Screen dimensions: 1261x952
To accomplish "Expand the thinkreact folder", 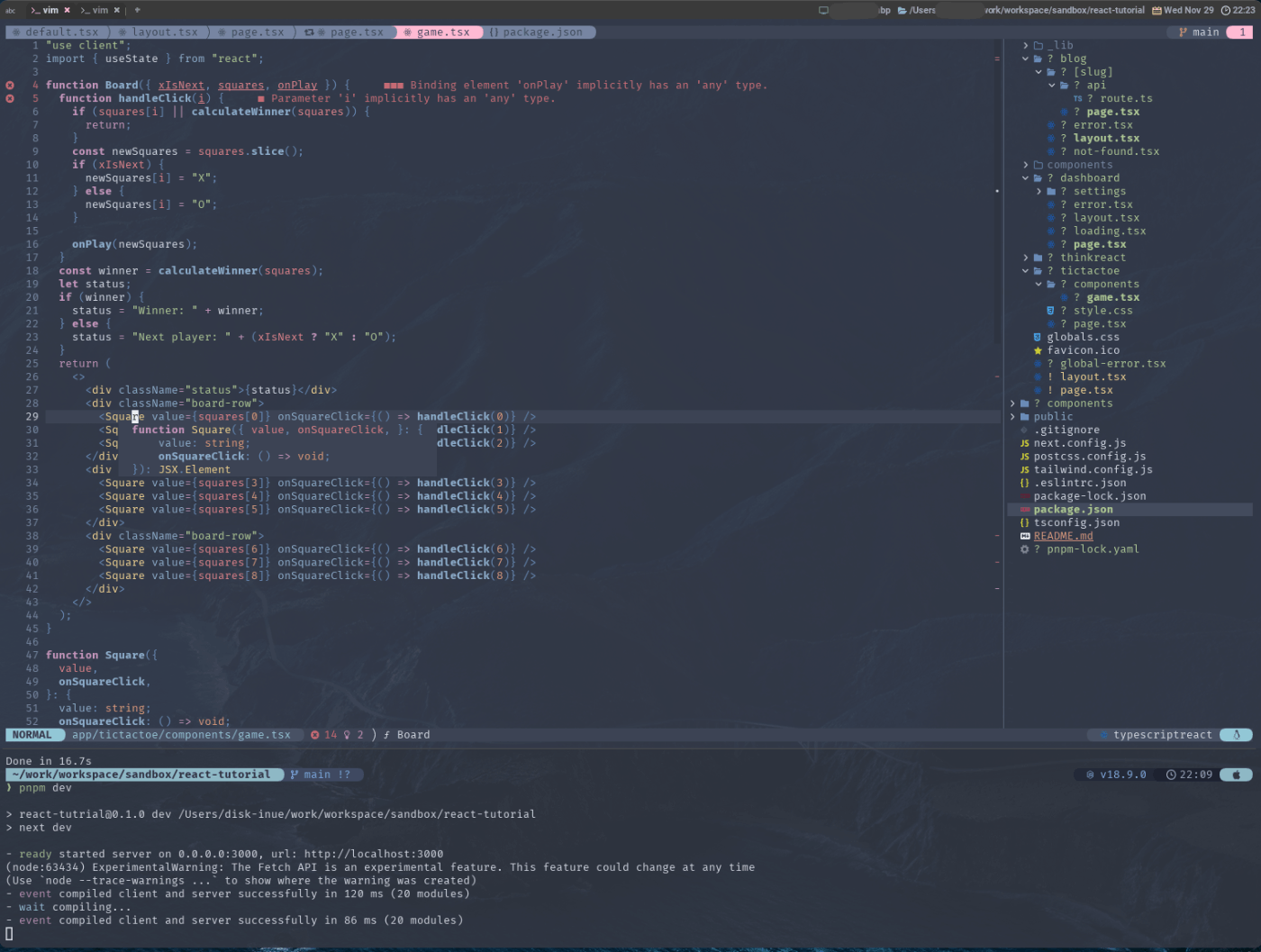I will coord(1026,258).
